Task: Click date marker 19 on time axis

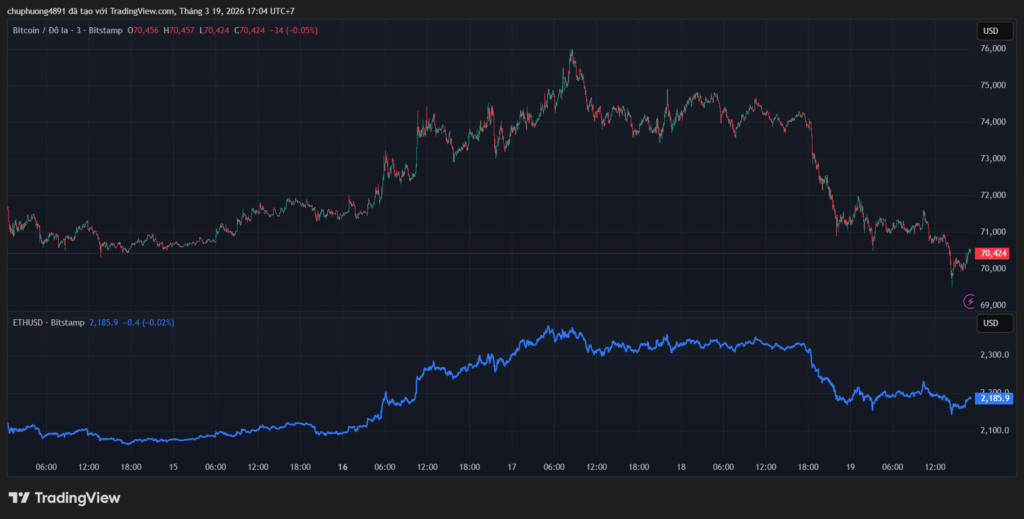Action: [850, 467]
